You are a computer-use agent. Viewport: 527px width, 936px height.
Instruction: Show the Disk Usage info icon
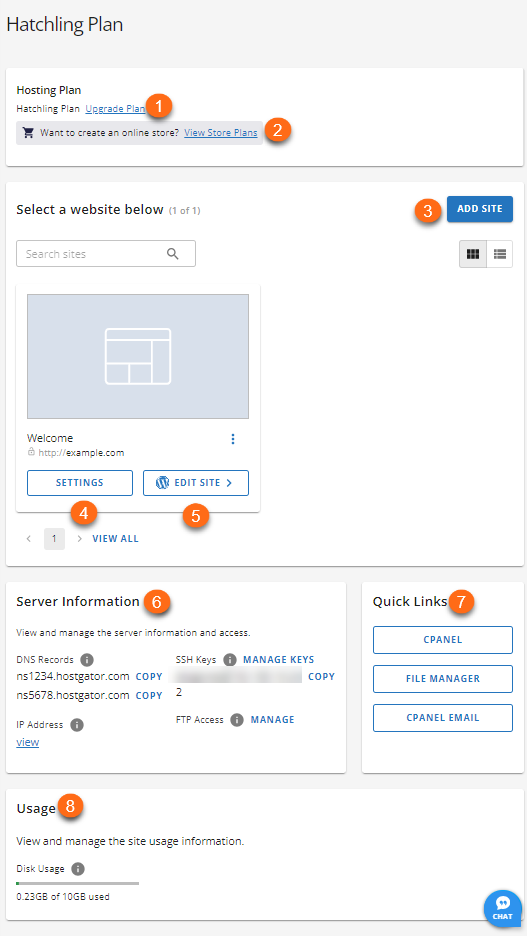tap(78, 869)
